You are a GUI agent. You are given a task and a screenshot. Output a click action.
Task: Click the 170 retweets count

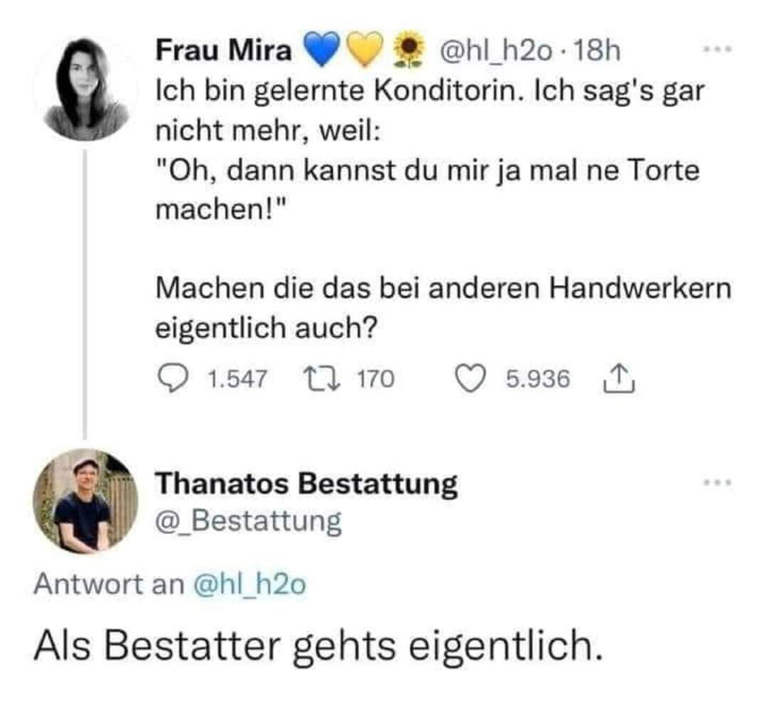click(375, 379)
